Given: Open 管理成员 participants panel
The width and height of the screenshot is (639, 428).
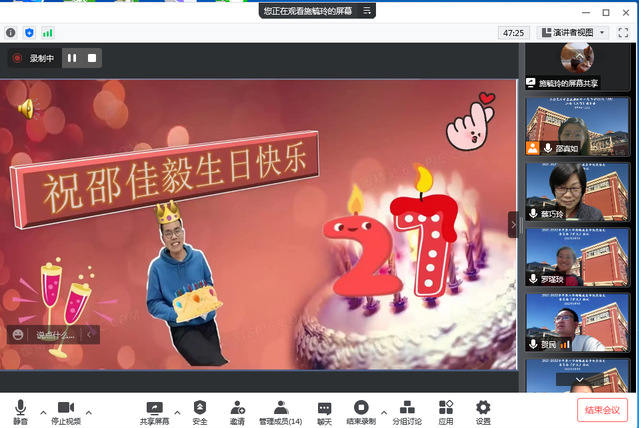Looking at the screenshot, I should [281, 410].
